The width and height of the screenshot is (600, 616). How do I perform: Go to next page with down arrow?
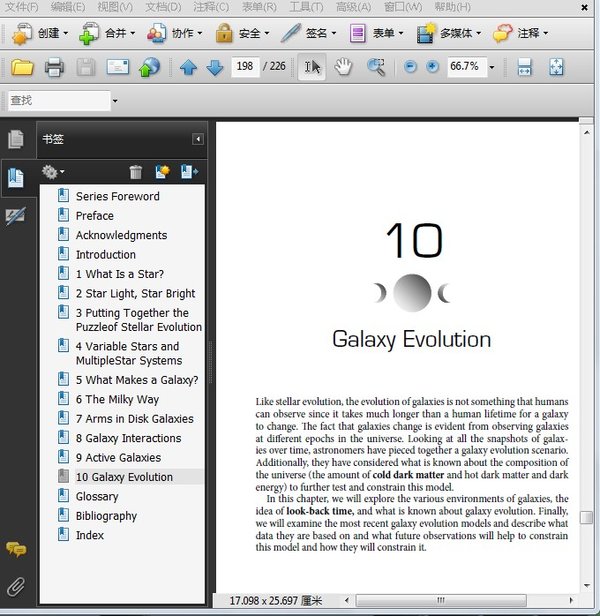tap(214, 68)
